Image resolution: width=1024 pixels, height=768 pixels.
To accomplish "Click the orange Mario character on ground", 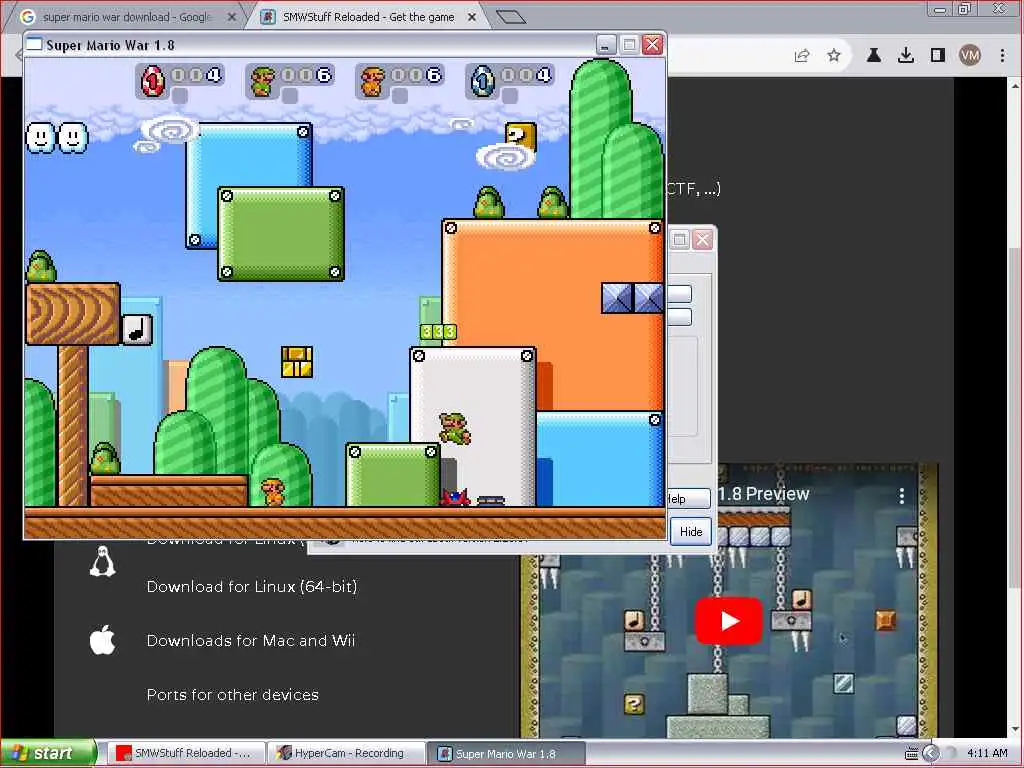I will point(273,492).
